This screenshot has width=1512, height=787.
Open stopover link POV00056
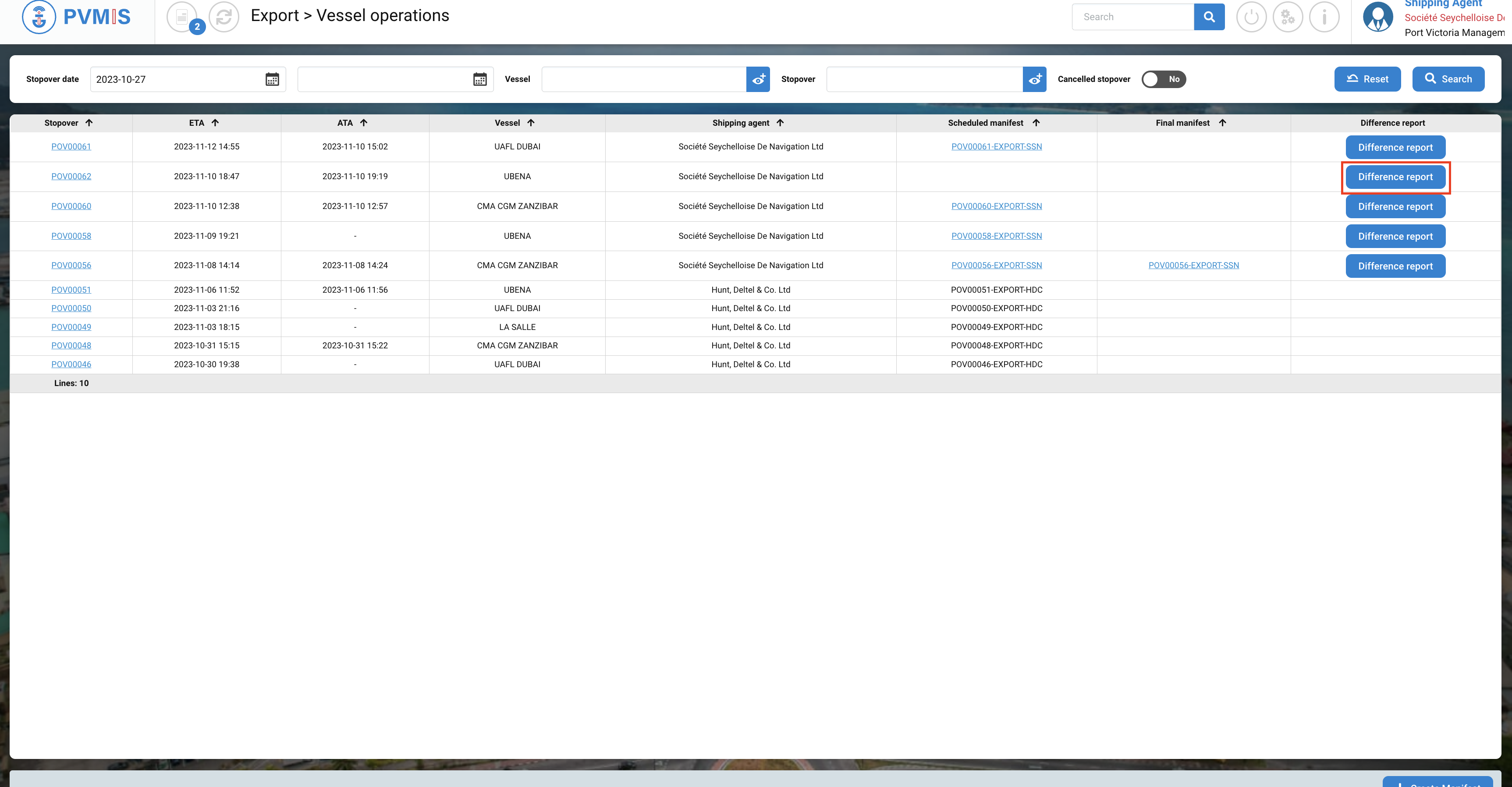coord(71,265)
